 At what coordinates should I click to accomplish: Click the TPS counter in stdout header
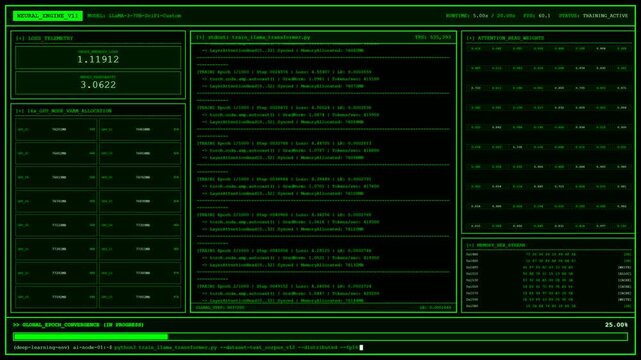tap(433, 37)
